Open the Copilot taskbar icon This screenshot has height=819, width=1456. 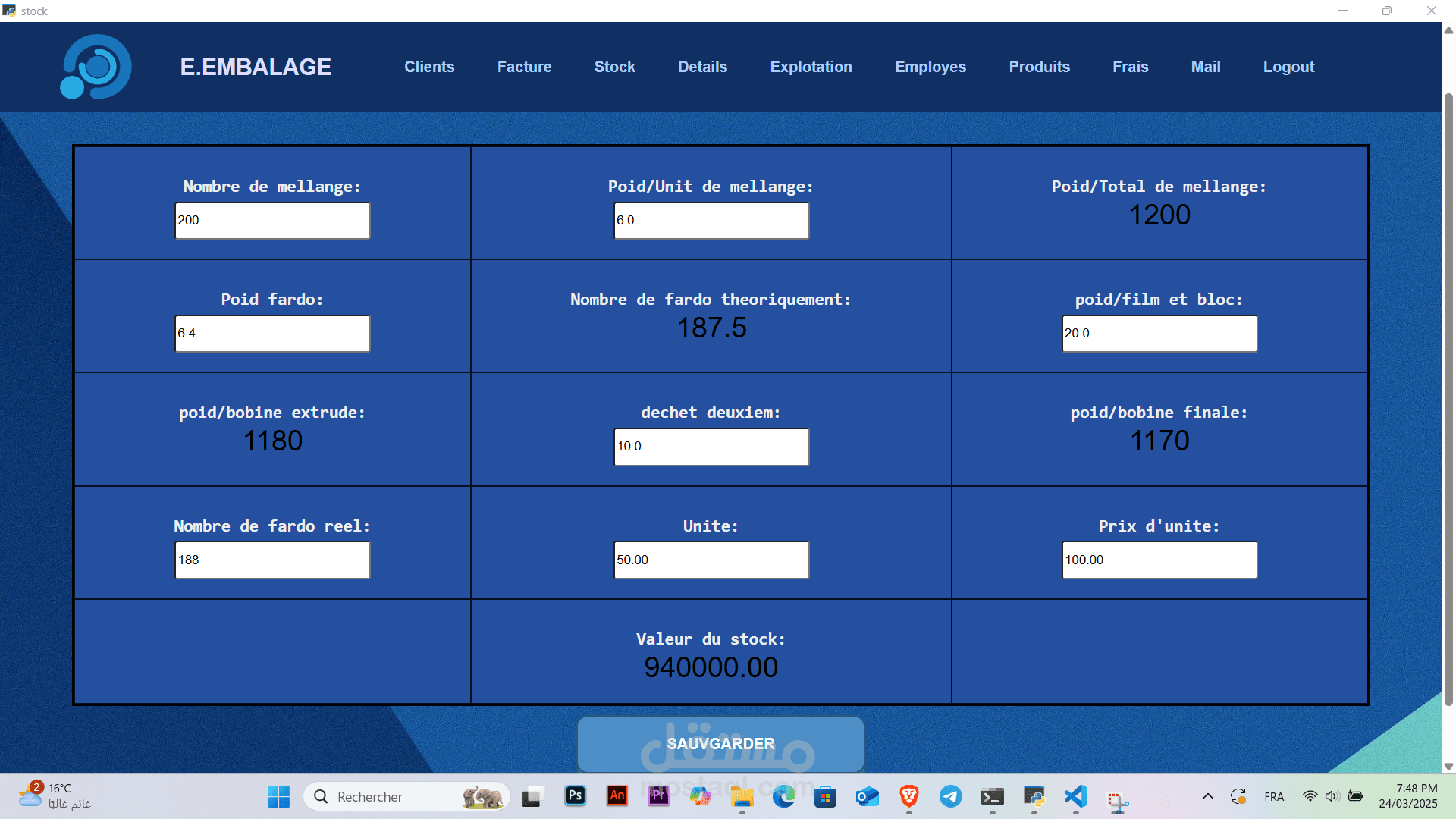pos(700,796)
